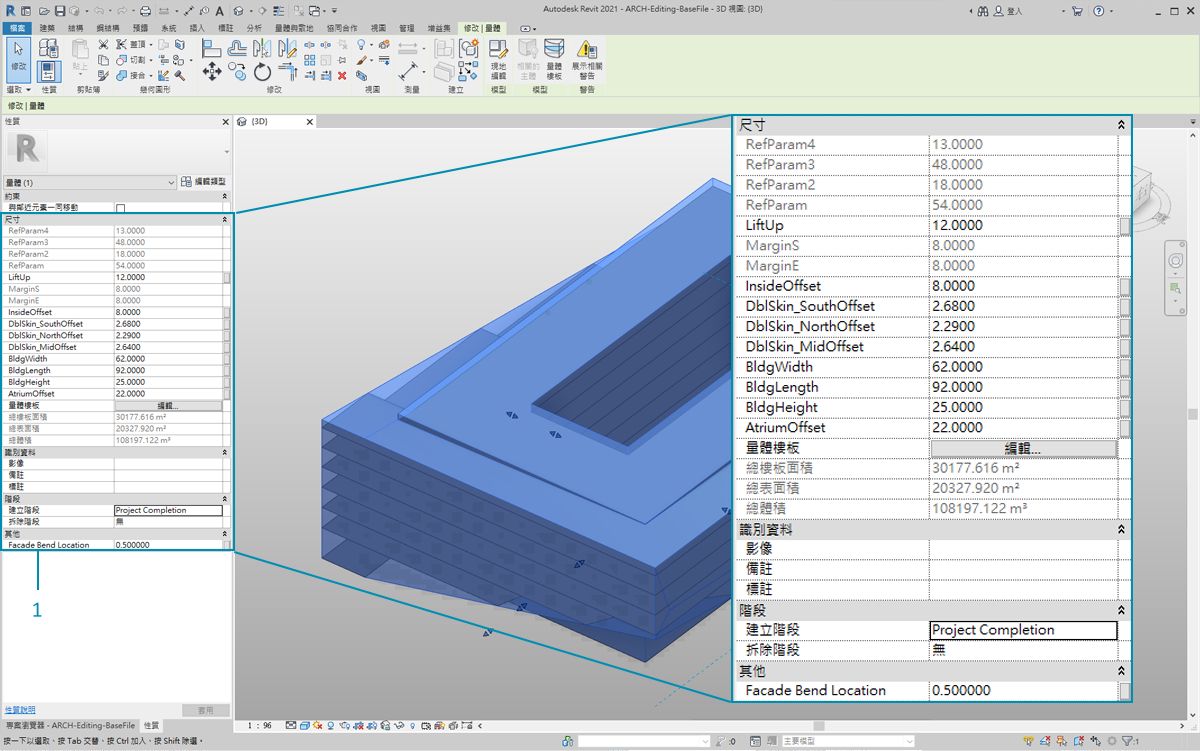The height and width of the screenshot is (751, 1200).
Task: Switch to 專案瀏覽器 - ARCH-Editing-BaseFile tab
Action: point(70,725)
